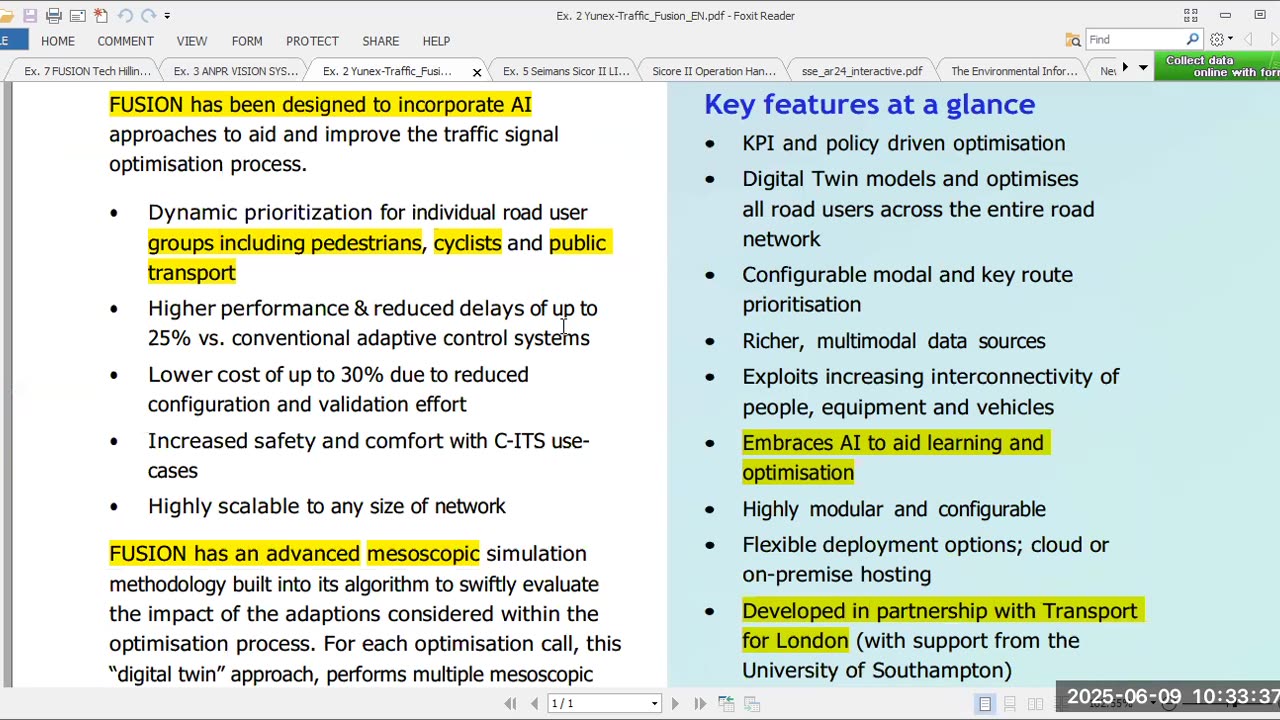Go to the next page
Screen dimensions: 1280x720
tap(675, 704)
